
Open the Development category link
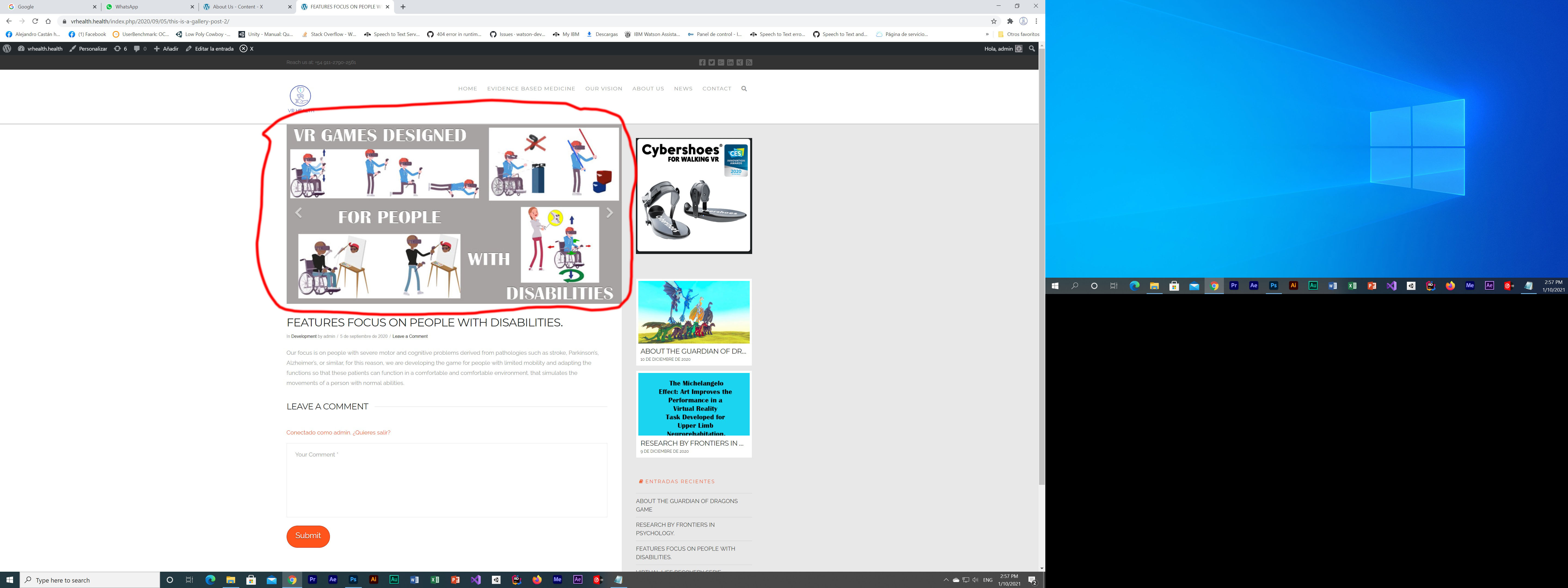[304, 337]
